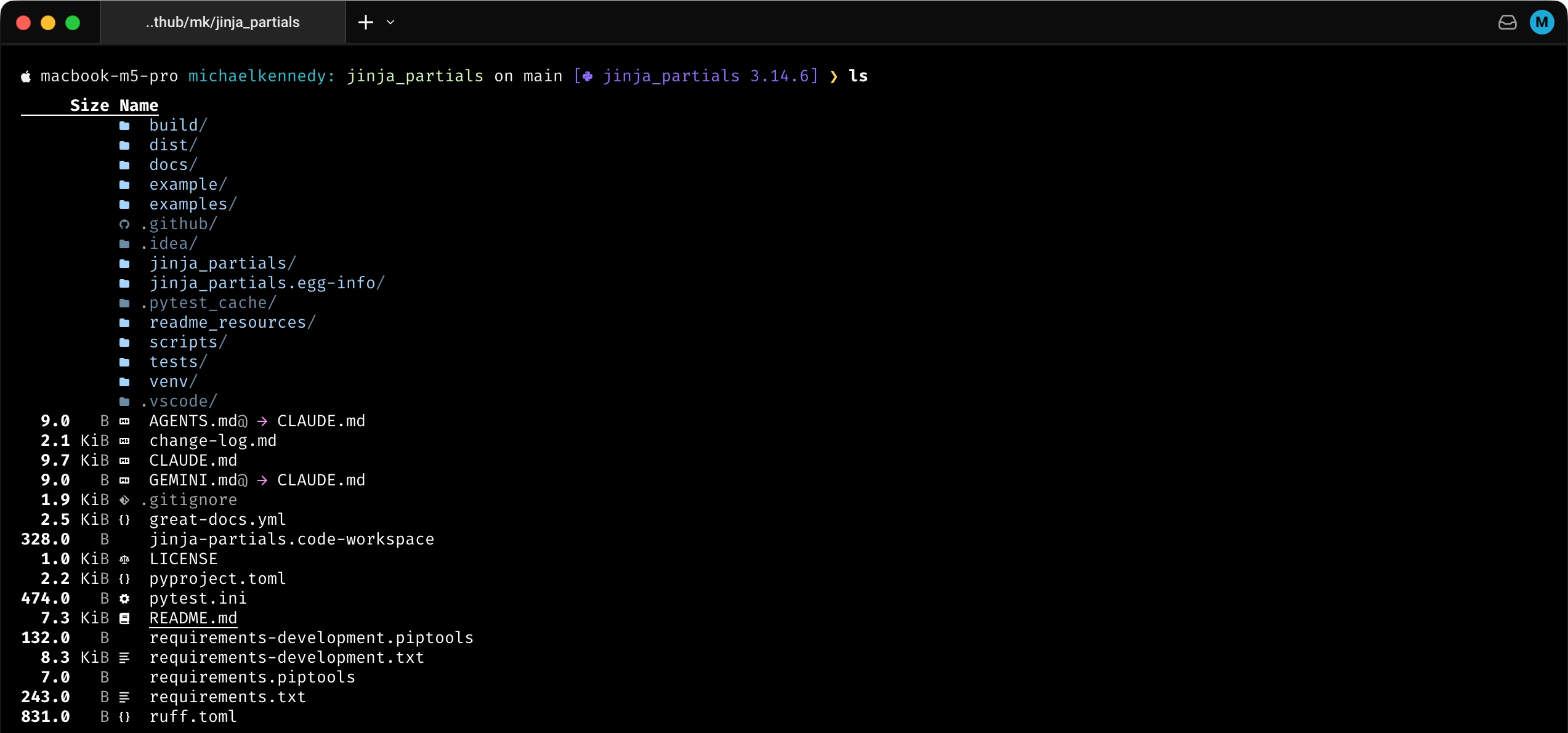Open the M user profile avatar
The image size is (1568, 733).
(1542, 22)
